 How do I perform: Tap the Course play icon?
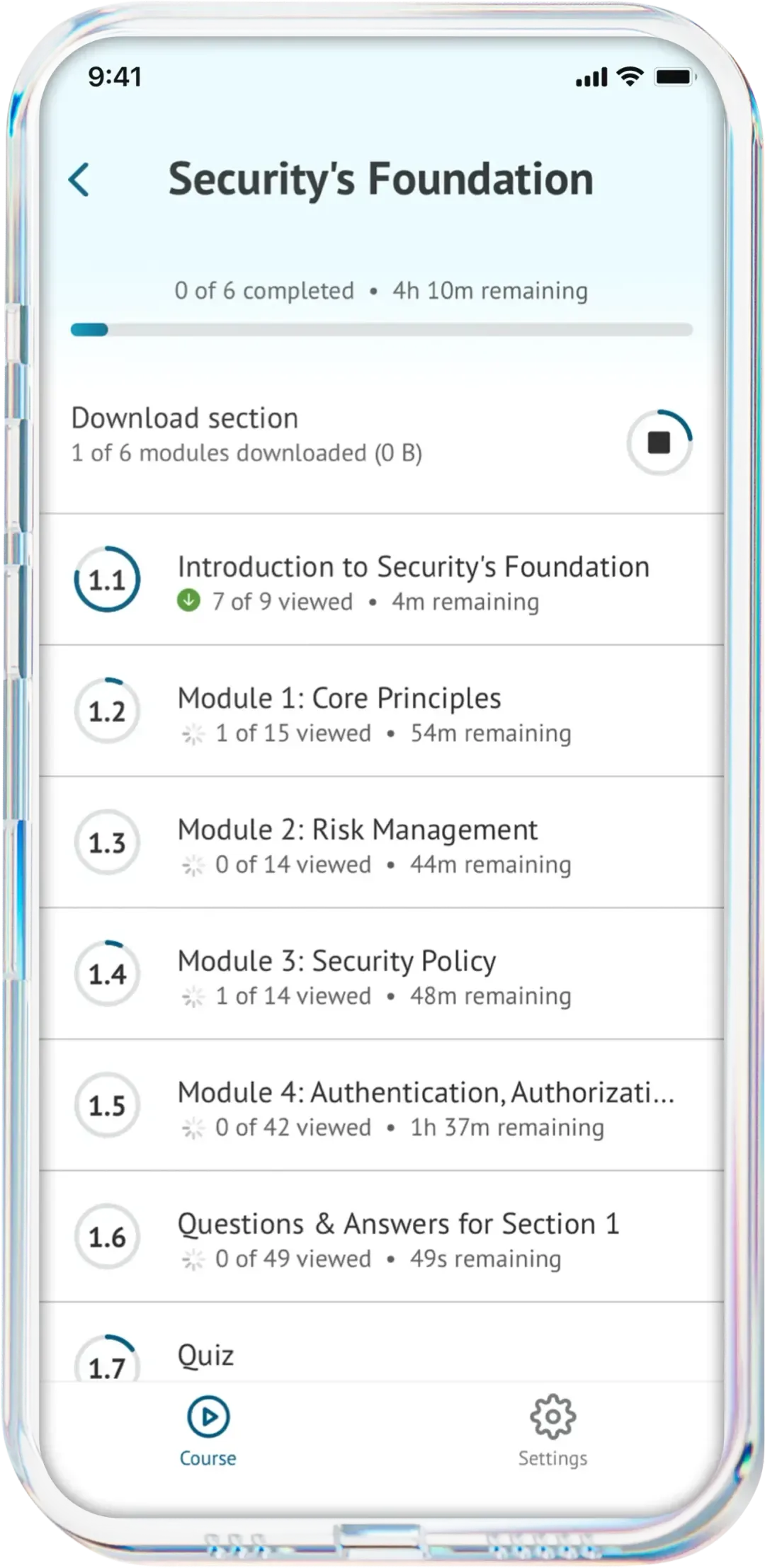tap(208, 1417)
